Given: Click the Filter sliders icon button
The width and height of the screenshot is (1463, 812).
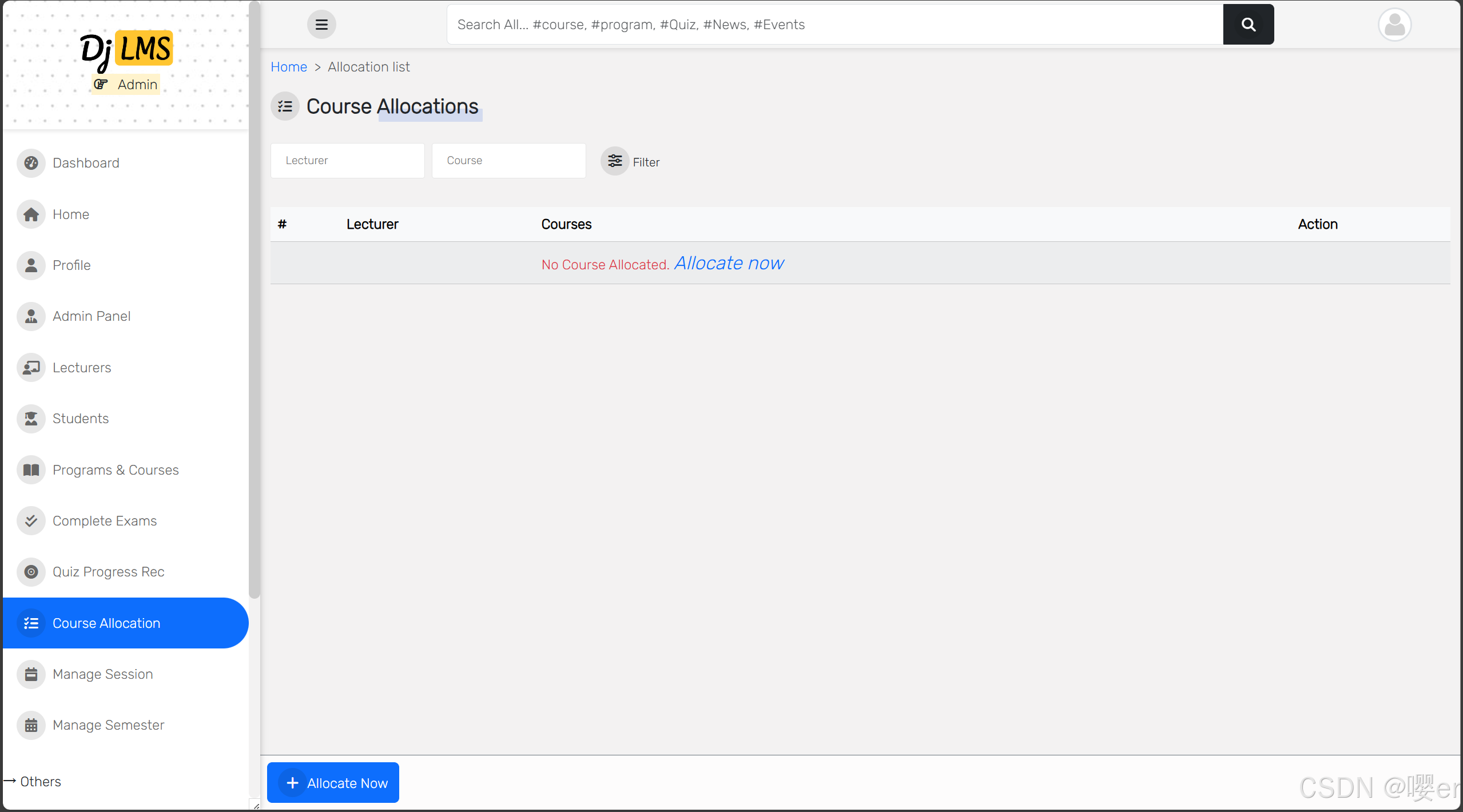Looking at the screenshot, I should tap(615, 161).
